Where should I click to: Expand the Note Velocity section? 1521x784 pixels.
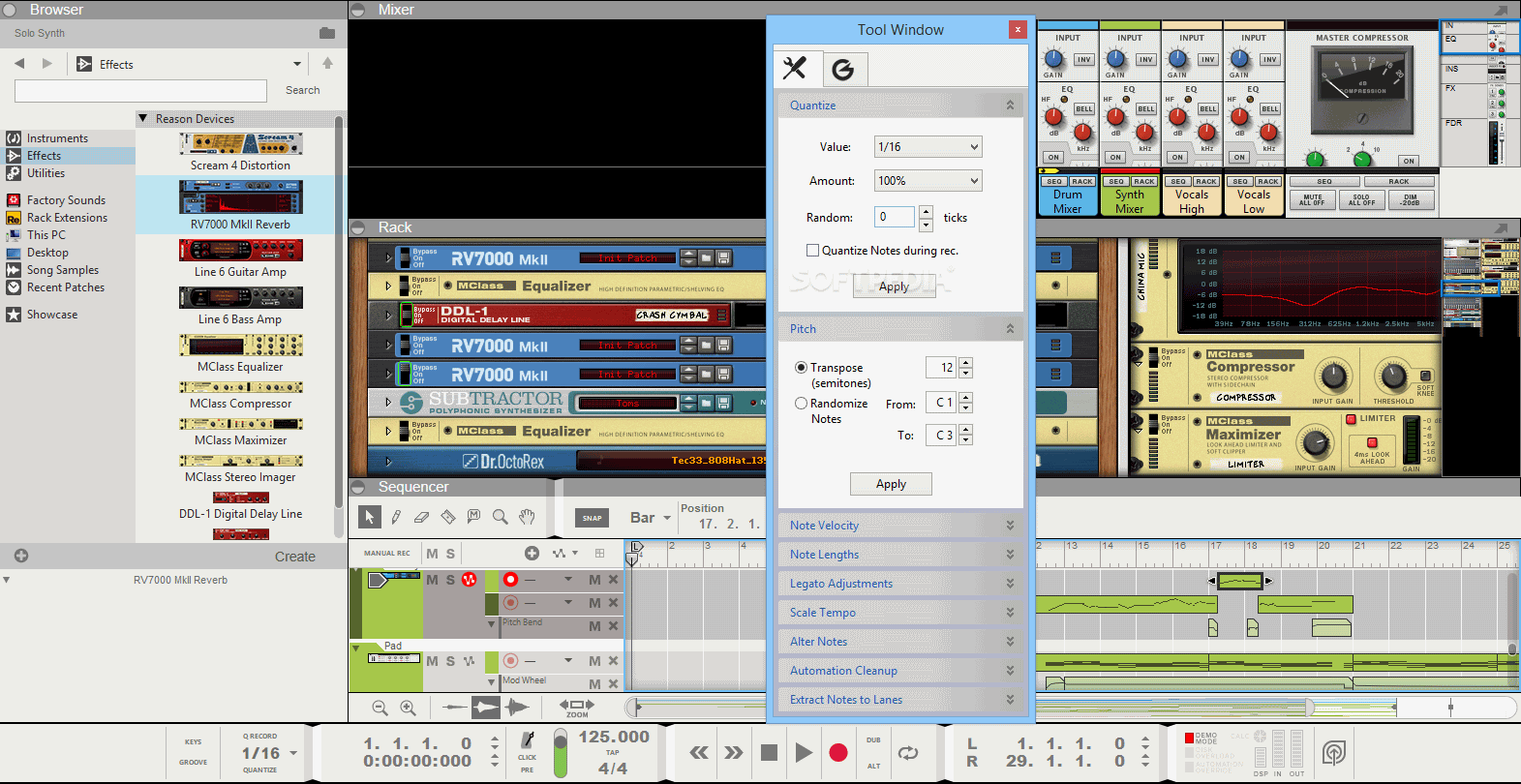coord(900,526)
